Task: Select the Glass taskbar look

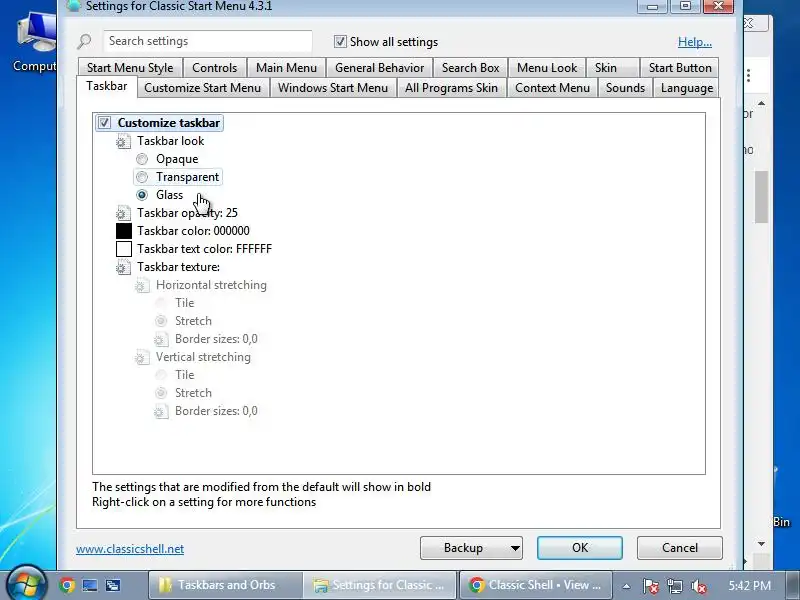Action: click(142, 195)
